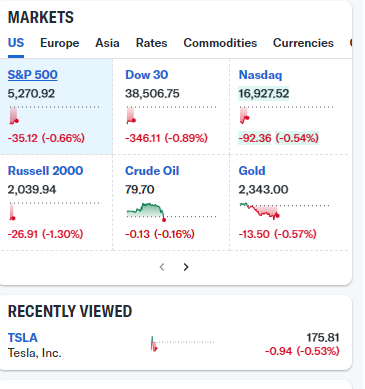Open the Dow 30 mini chart

(171, 115)
